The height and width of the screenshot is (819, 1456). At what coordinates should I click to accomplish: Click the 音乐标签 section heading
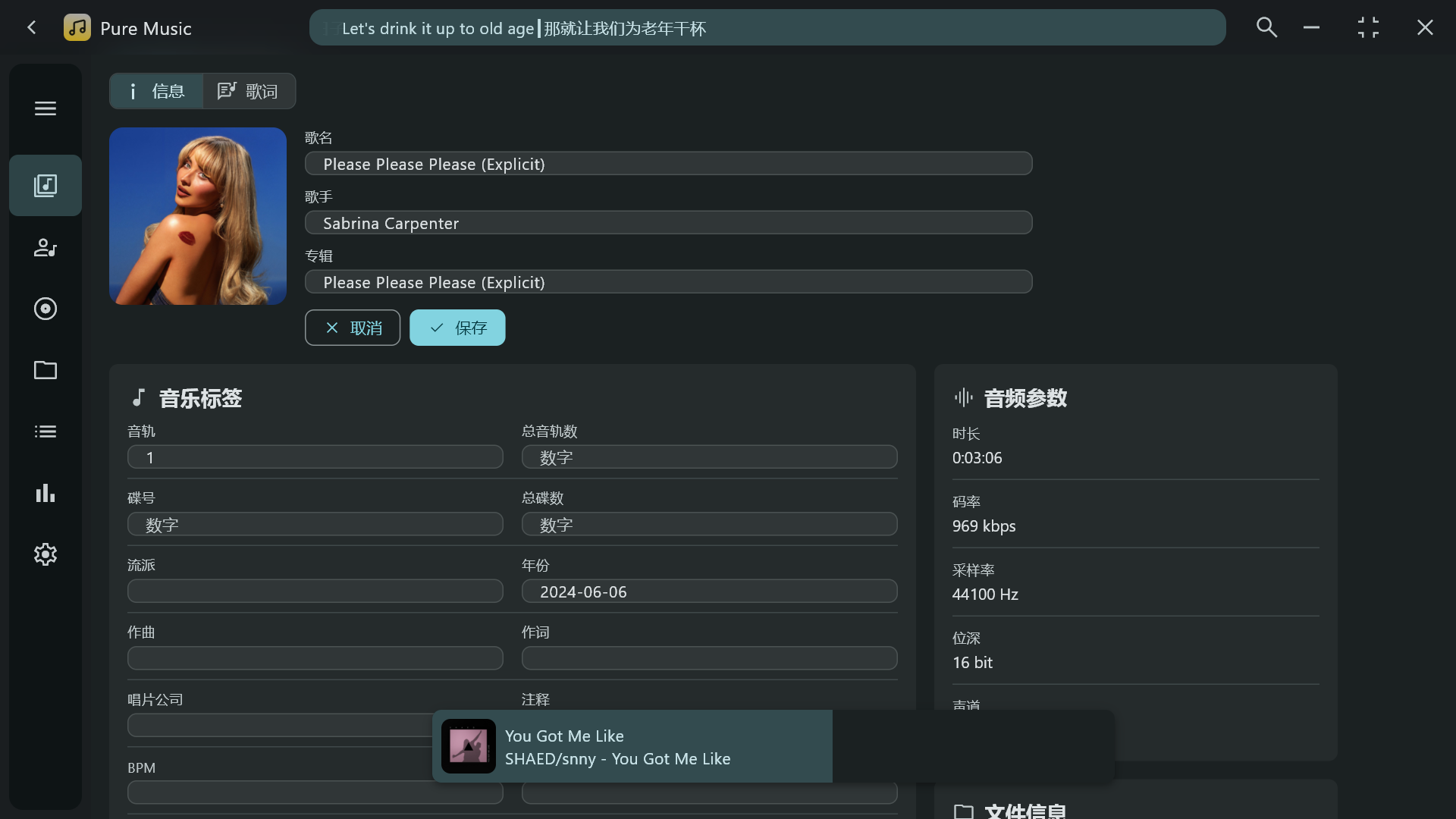pos(200,398)
